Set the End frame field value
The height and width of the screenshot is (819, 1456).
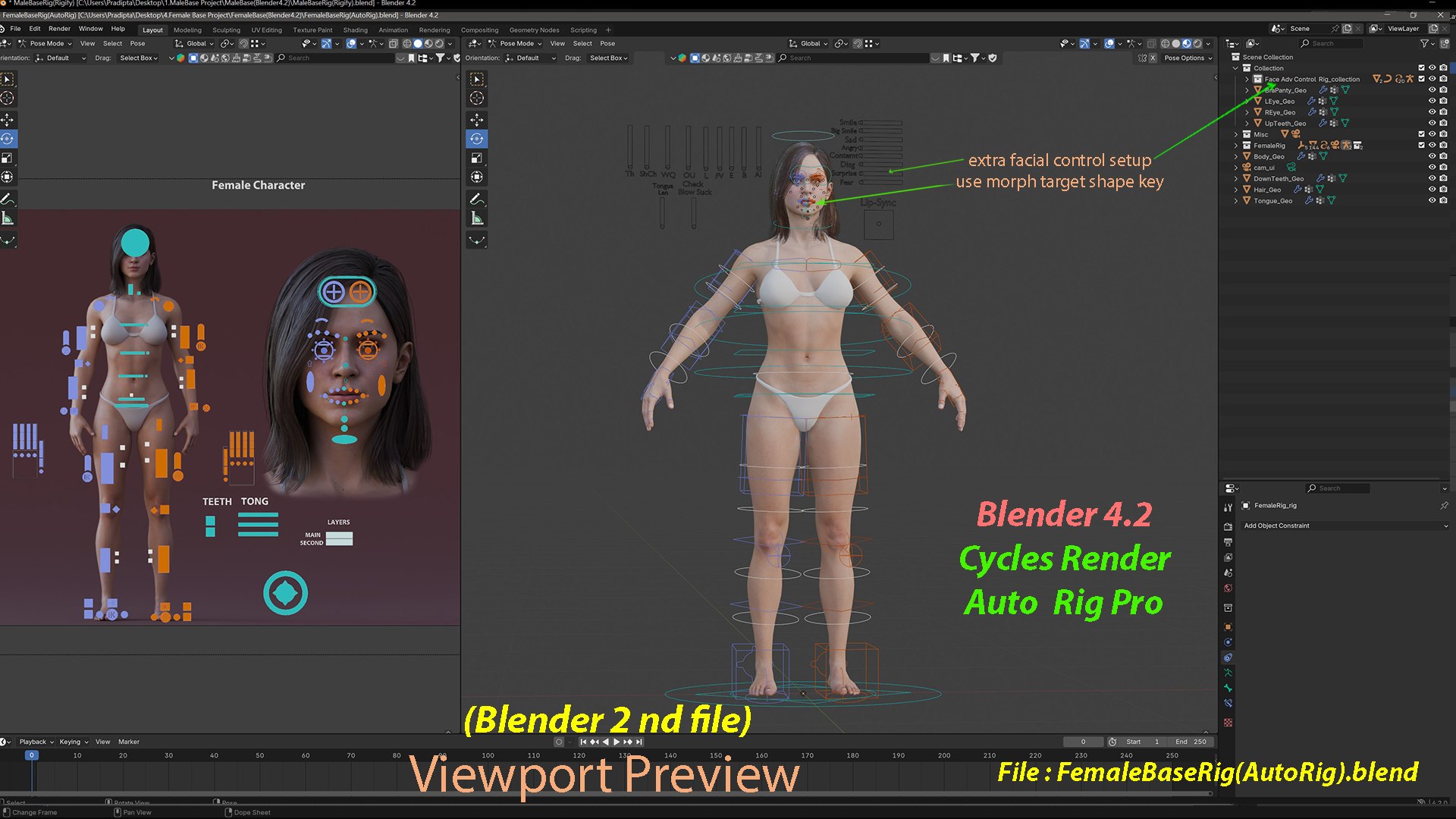tap(1191, 742)
